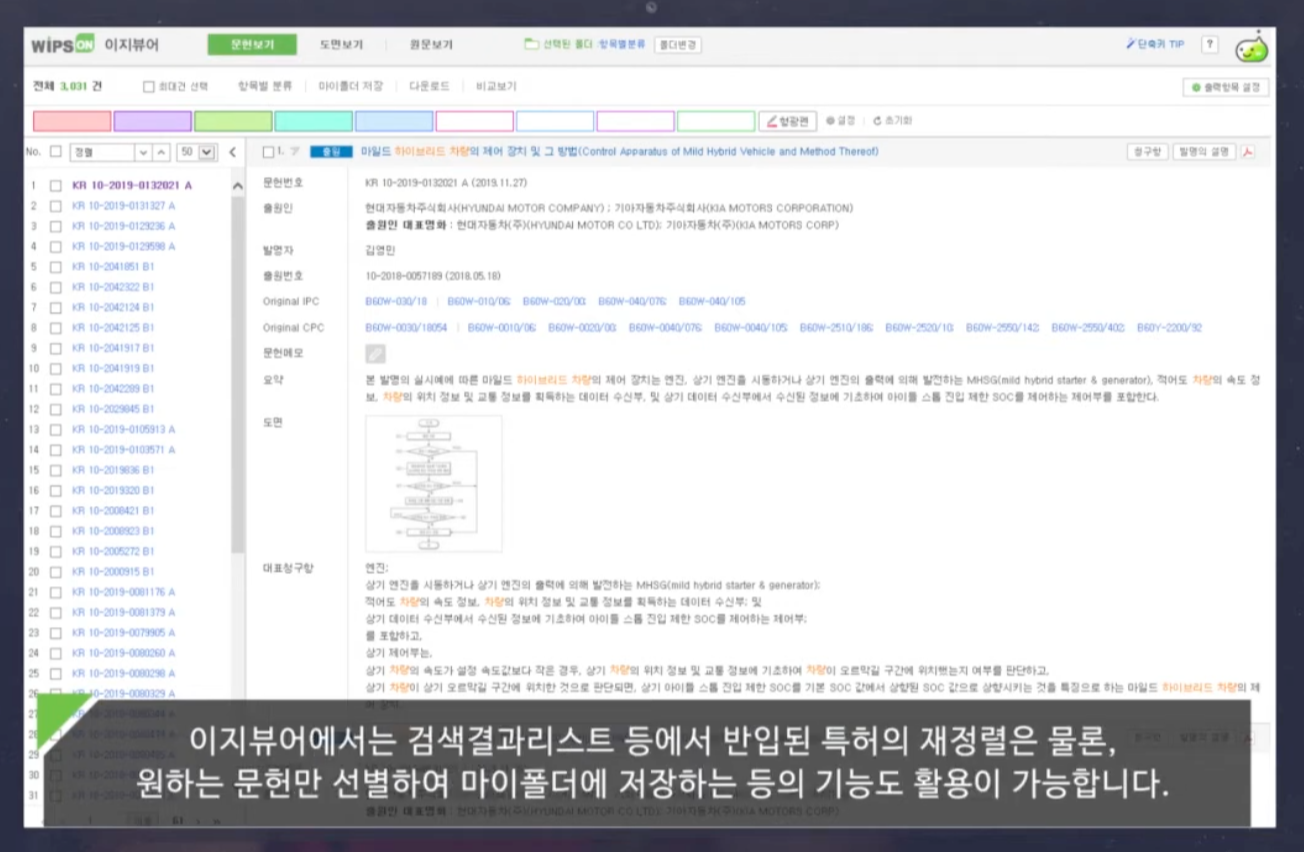Click CPC link B60W-0030/18054
This screenshot has height=852, width=1304.
(x=406, y=327)
